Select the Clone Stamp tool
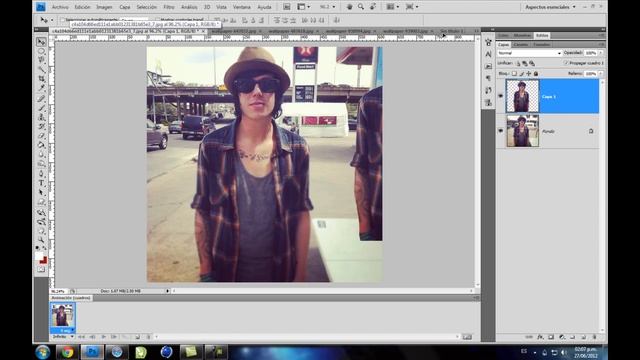640x360 pixels. pyautogui.click(x=41, y=117)
